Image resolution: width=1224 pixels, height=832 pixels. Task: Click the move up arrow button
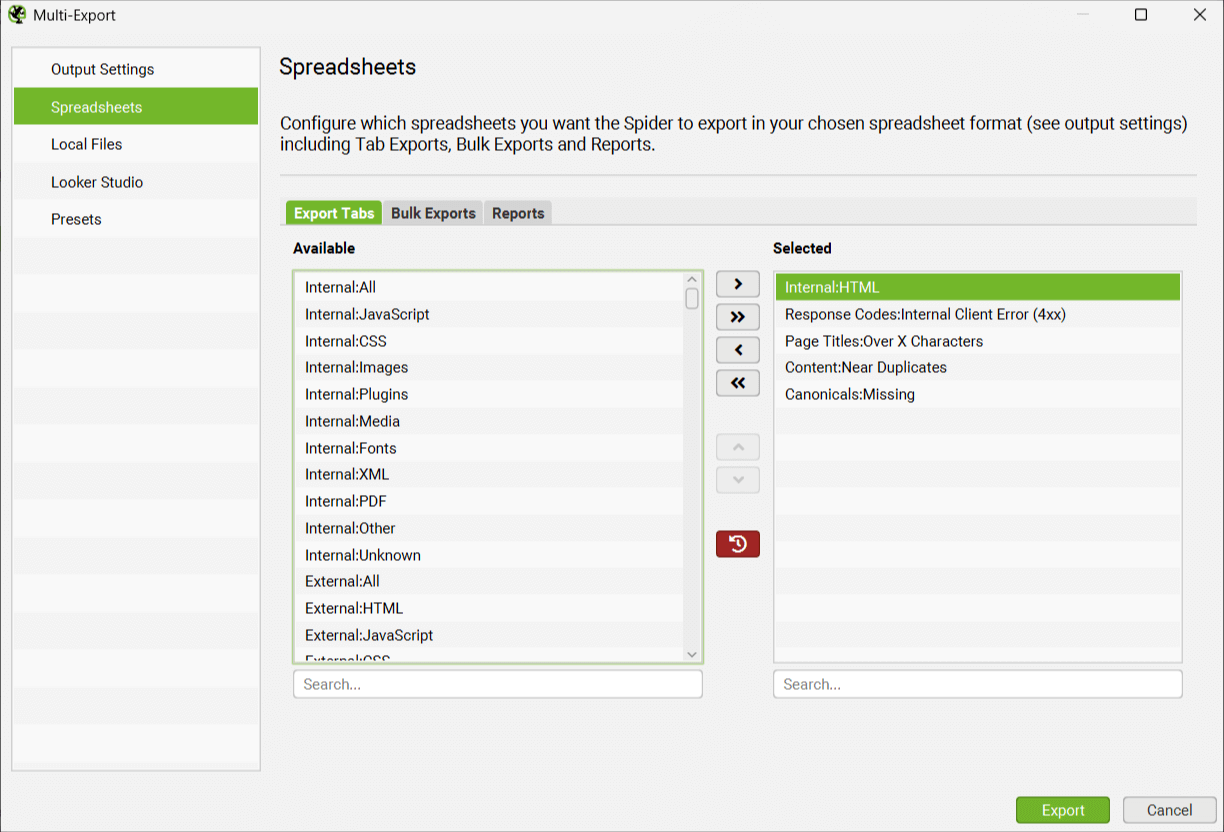[x=738, y=447]
